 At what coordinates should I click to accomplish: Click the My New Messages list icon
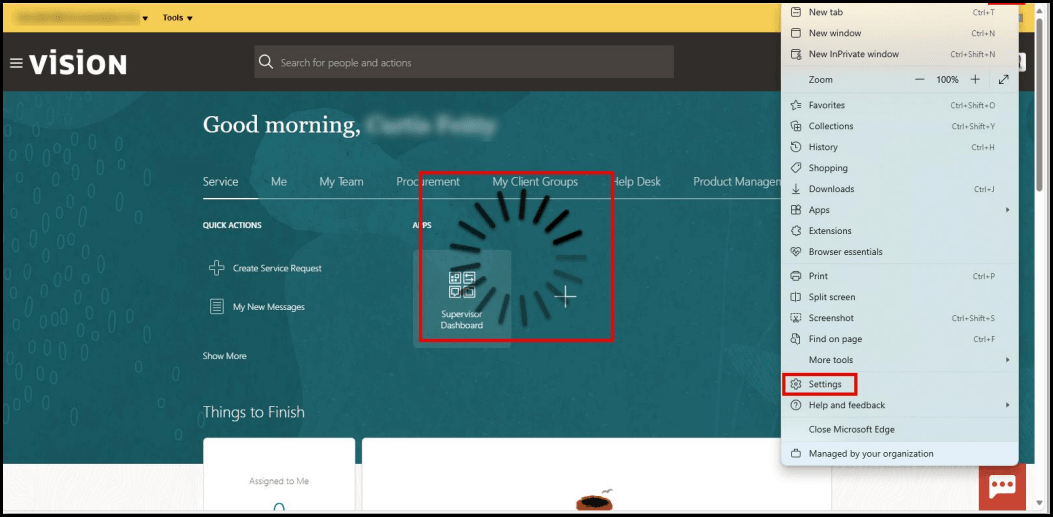(216, 307)
